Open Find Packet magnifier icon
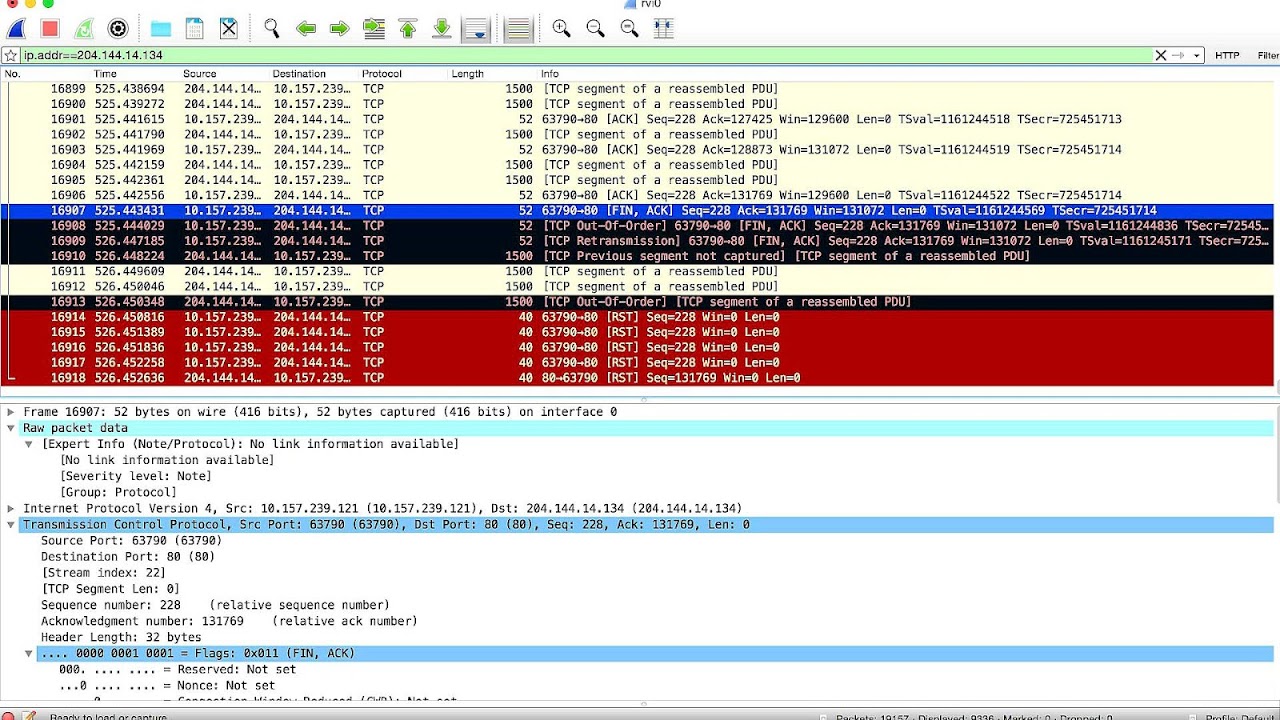The width and height of the screenshot is (1280, 720). pos(271,29)
